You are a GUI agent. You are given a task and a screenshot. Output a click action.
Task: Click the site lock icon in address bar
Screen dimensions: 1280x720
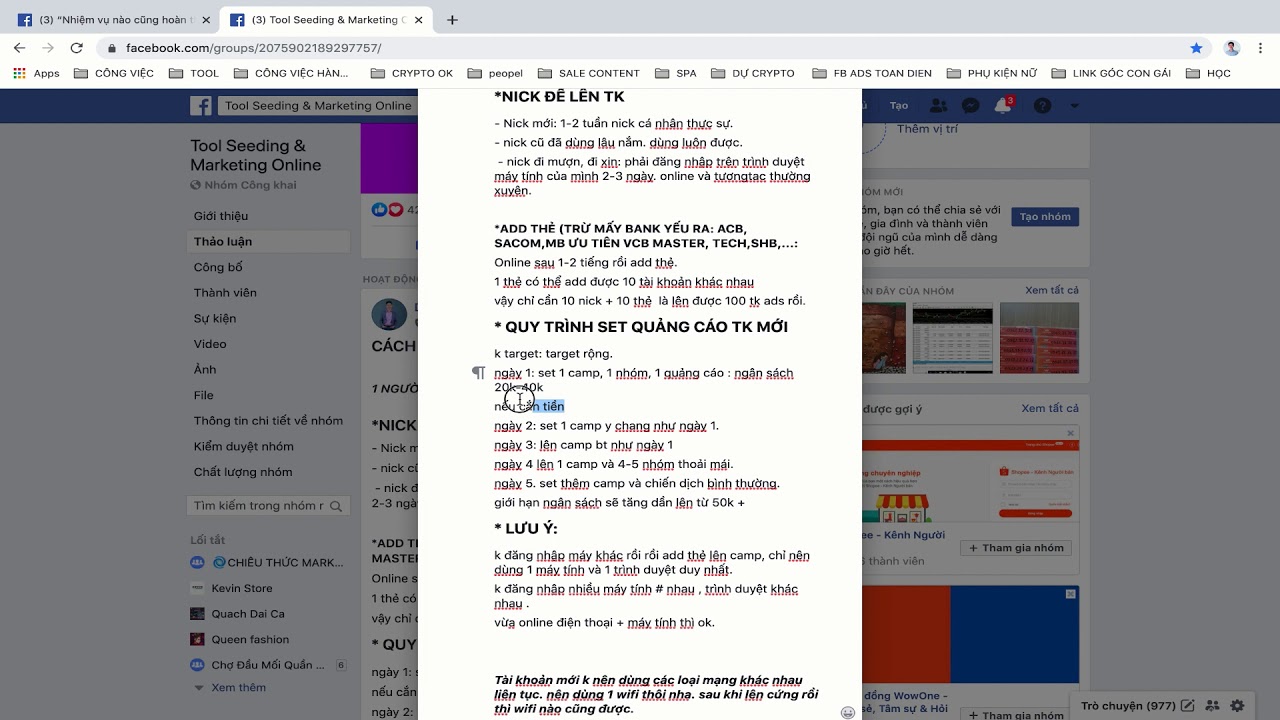[x=112, y=48]
